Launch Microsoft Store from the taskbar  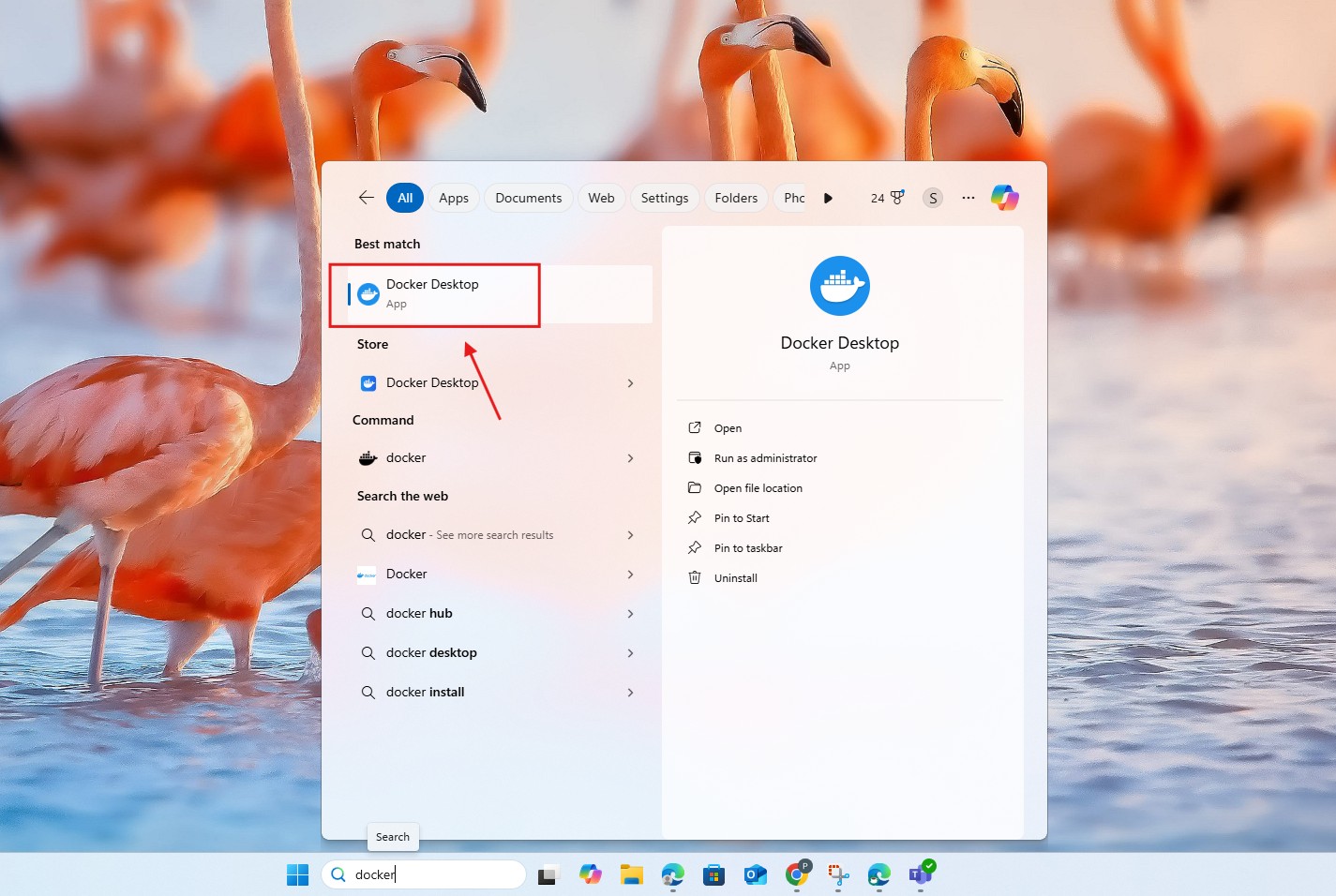(713, 874)
